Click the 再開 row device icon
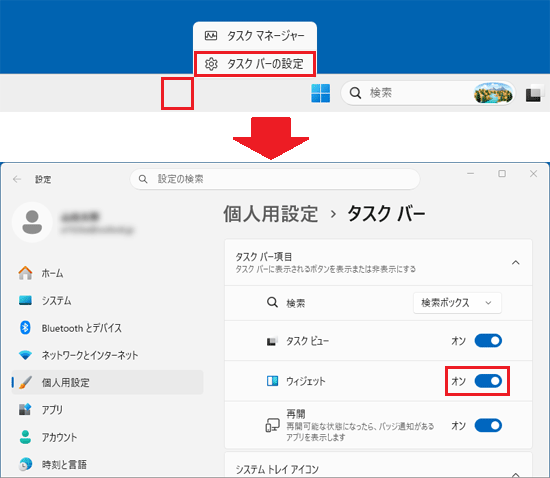The width and height of the screenshot is (550, 478). tap(272, 425)
